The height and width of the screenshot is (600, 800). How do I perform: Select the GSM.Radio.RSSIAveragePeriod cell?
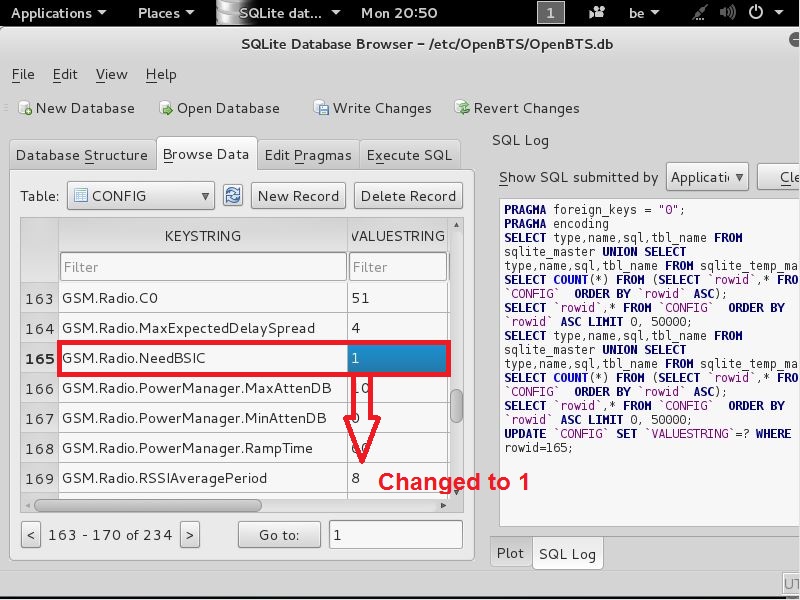pyautogui.click(x=203, y=479)
